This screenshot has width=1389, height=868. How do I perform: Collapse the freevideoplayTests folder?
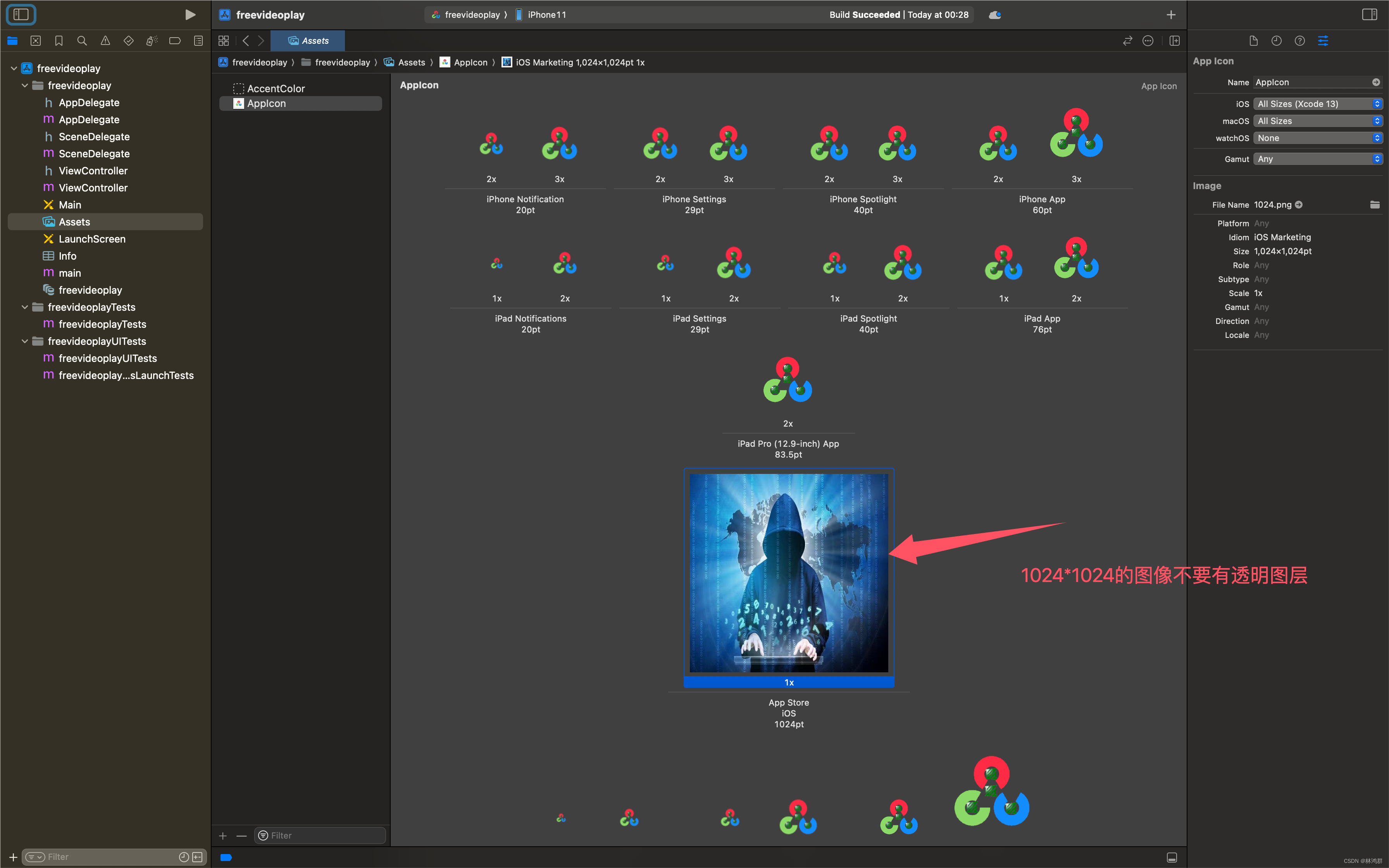[x=25, y=307]
